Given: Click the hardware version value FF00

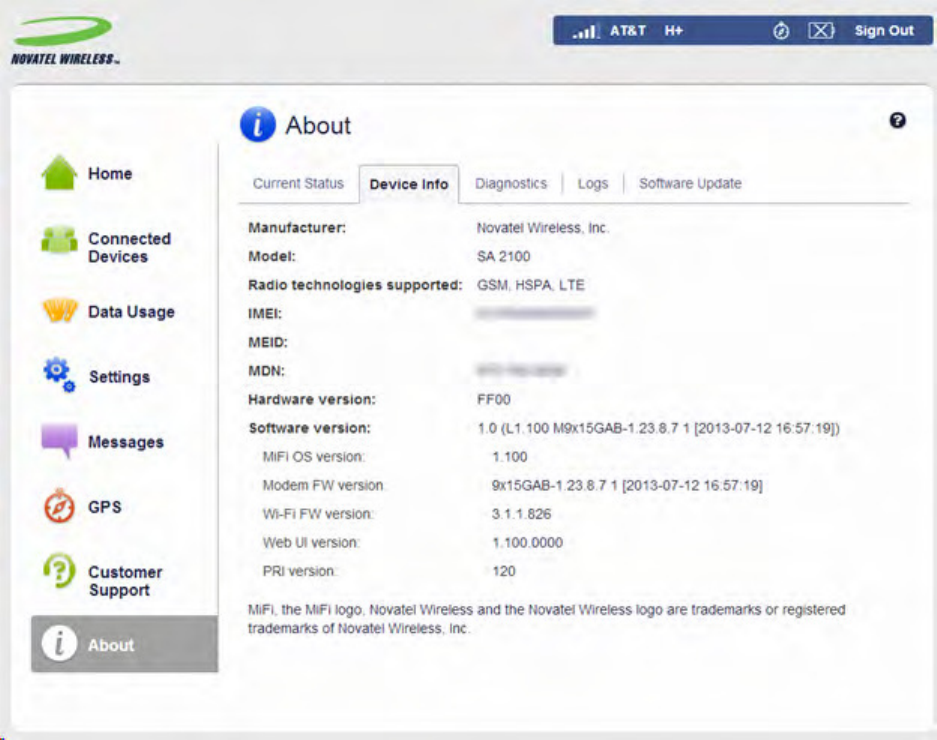Looking at the screenshot, I should tap(494, 399).
